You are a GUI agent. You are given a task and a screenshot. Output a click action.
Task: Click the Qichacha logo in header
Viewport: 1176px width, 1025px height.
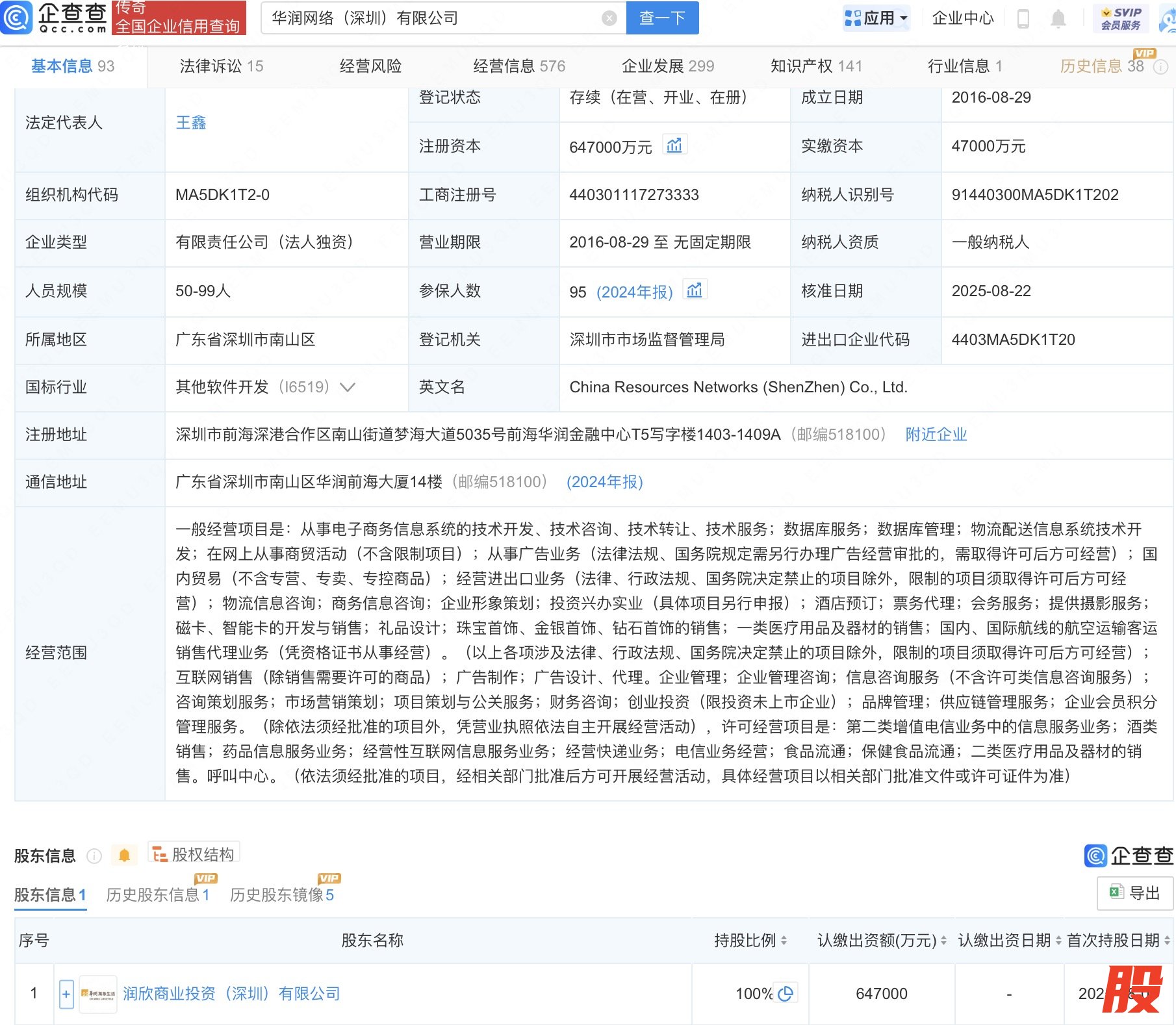[x=55, y=18]
